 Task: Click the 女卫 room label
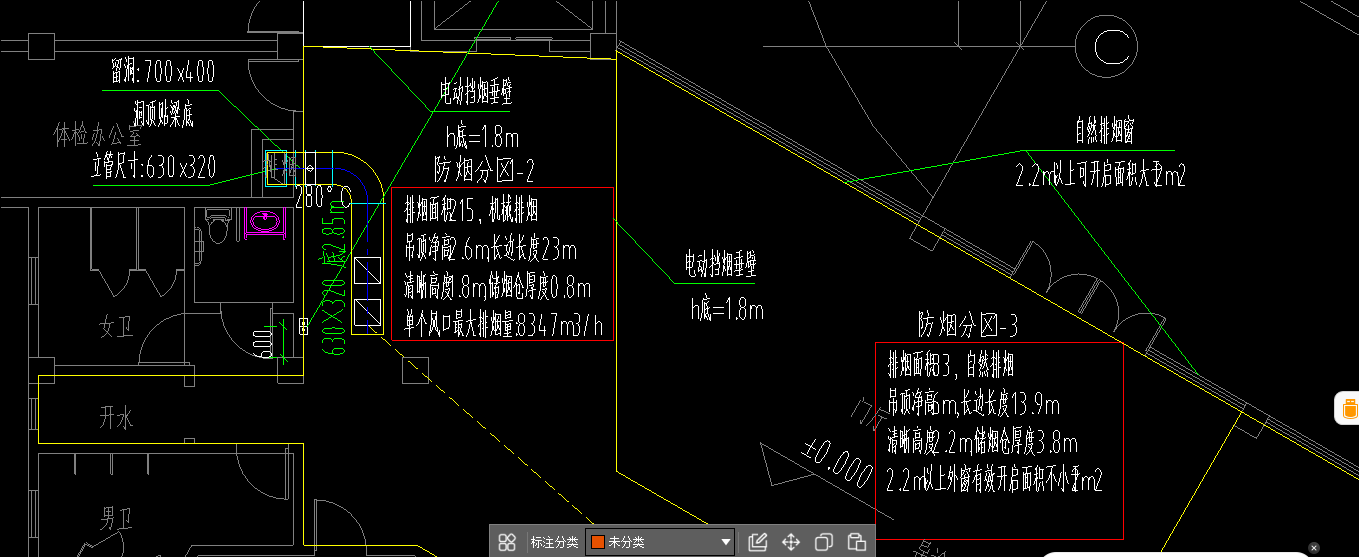coord(116,327)
